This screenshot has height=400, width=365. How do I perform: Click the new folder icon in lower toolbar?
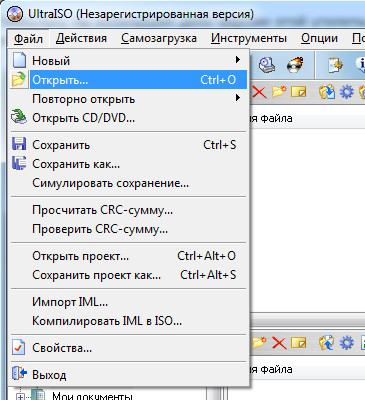pyautogui.click(x=259, y=342)
